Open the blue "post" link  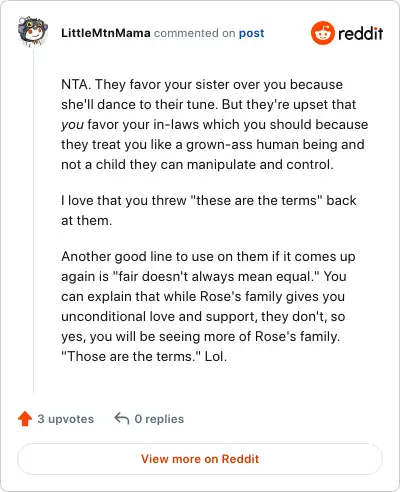251,33
